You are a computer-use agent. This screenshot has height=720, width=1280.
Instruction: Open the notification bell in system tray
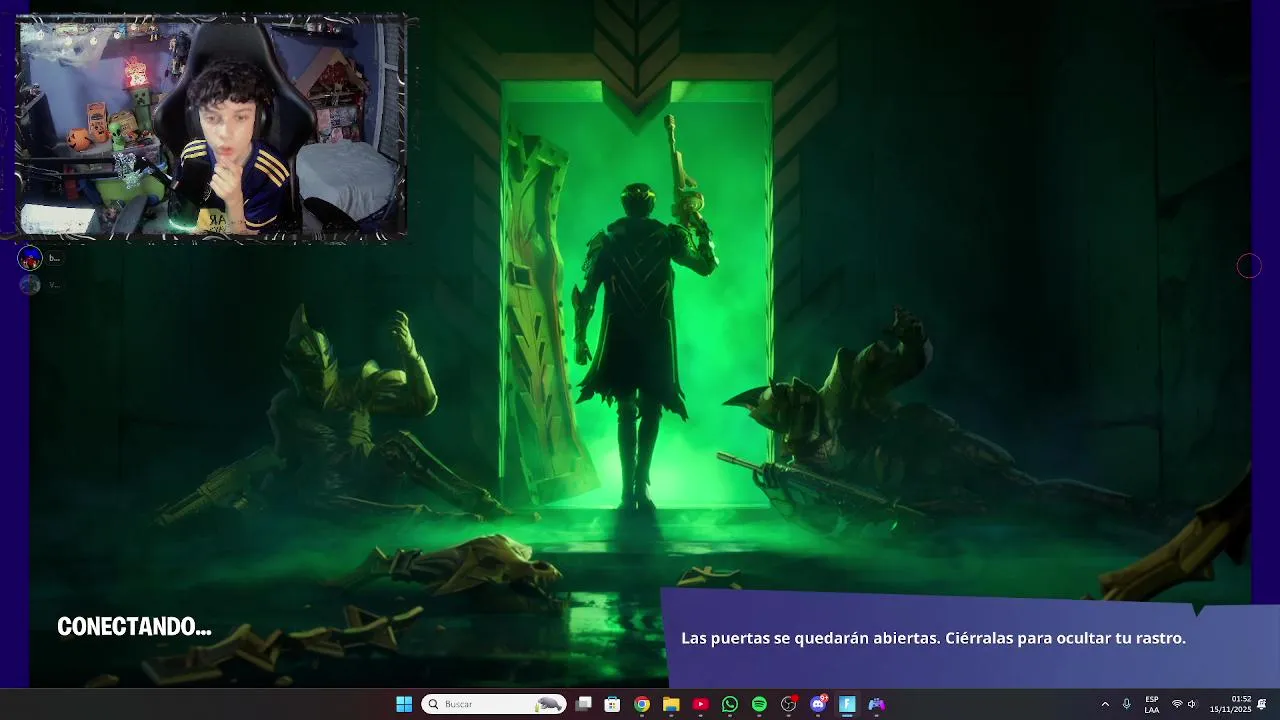(x=1262, y=704)
